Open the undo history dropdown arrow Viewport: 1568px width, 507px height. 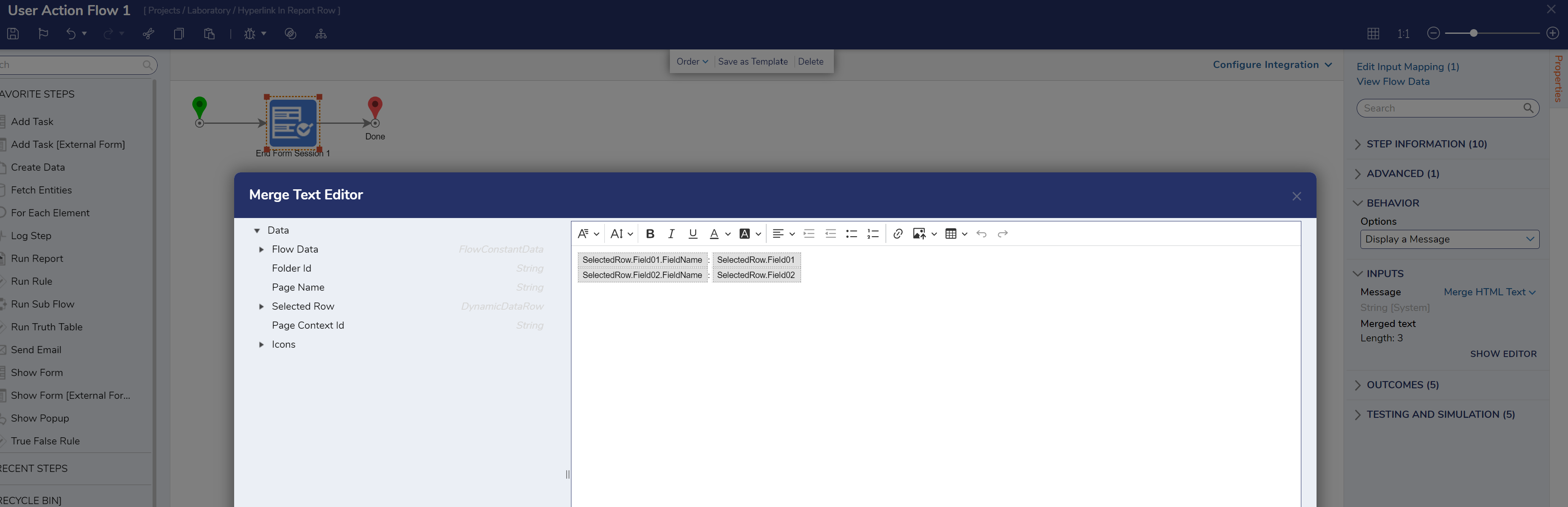pos(85,34)
